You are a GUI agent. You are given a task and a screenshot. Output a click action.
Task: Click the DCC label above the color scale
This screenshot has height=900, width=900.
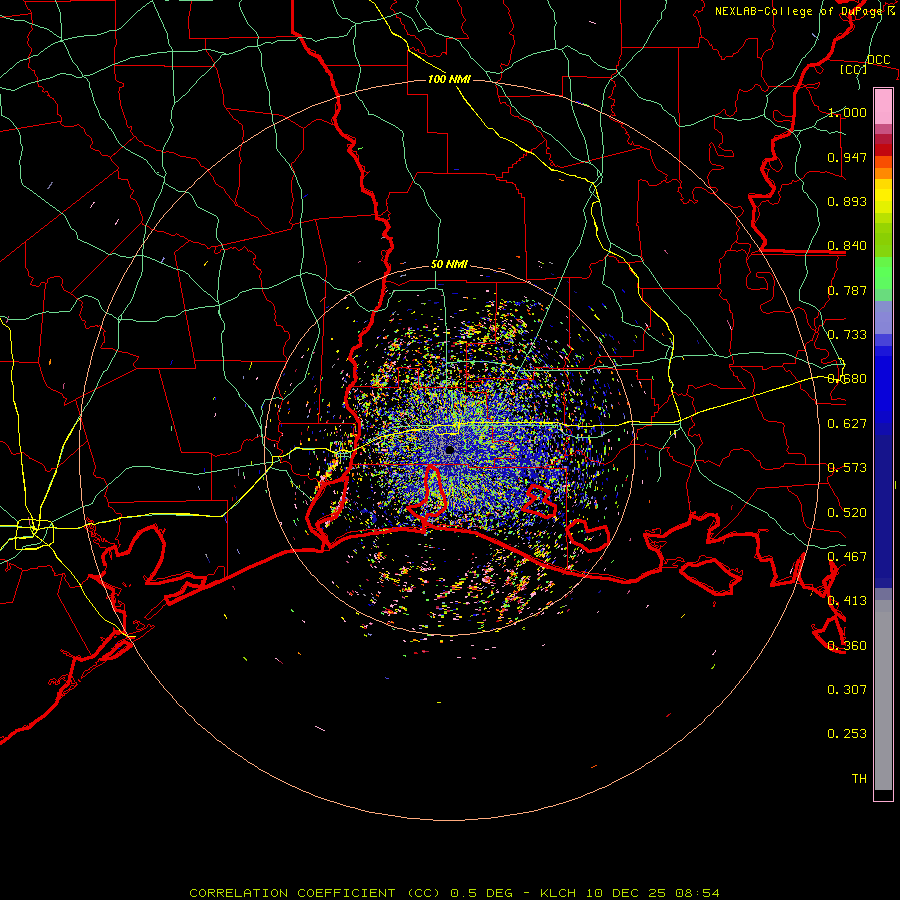[x=878, y=60]
